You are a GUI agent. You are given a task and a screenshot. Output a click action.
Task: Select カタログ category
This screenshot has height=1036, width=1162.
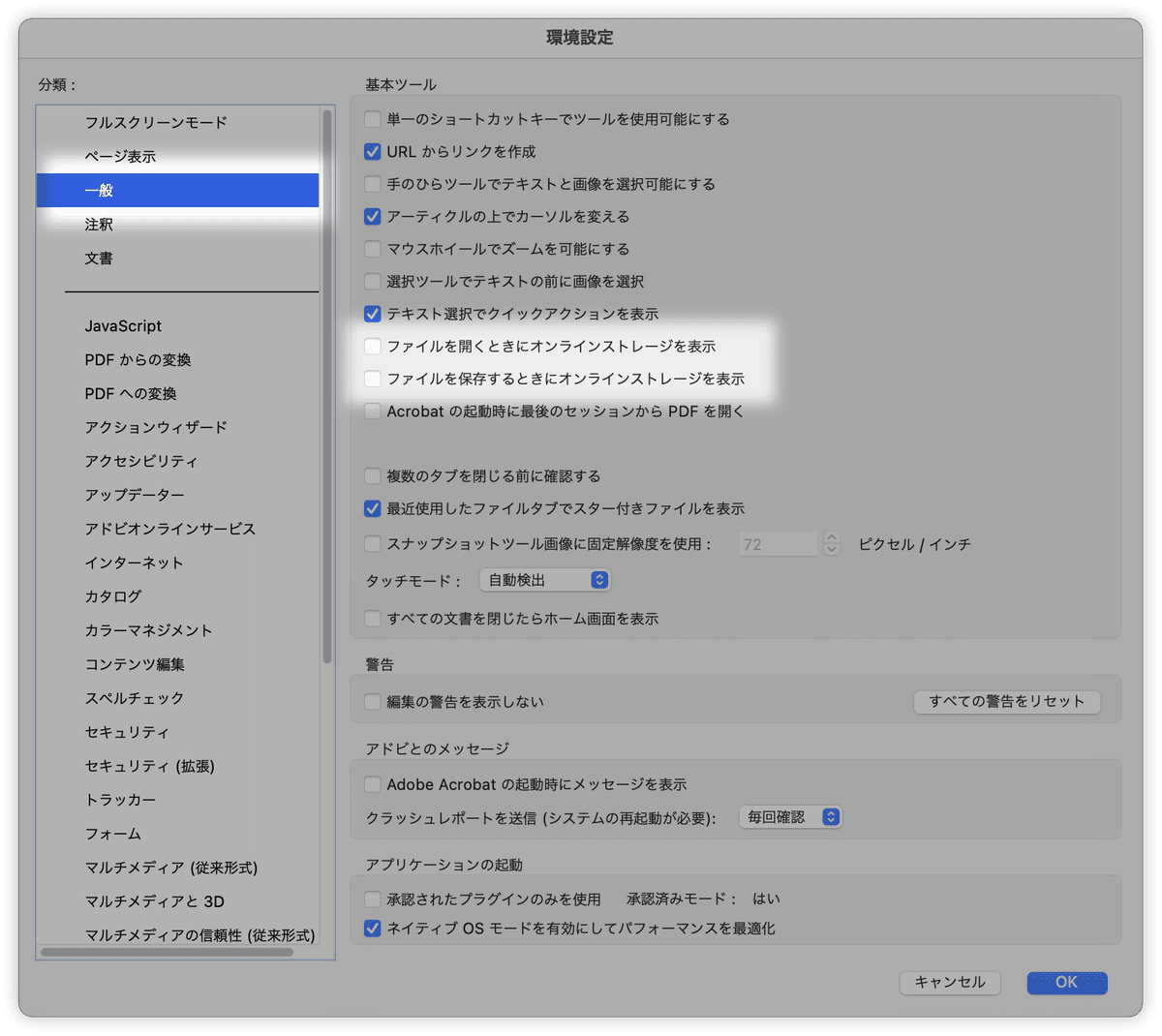click(178, 597)
